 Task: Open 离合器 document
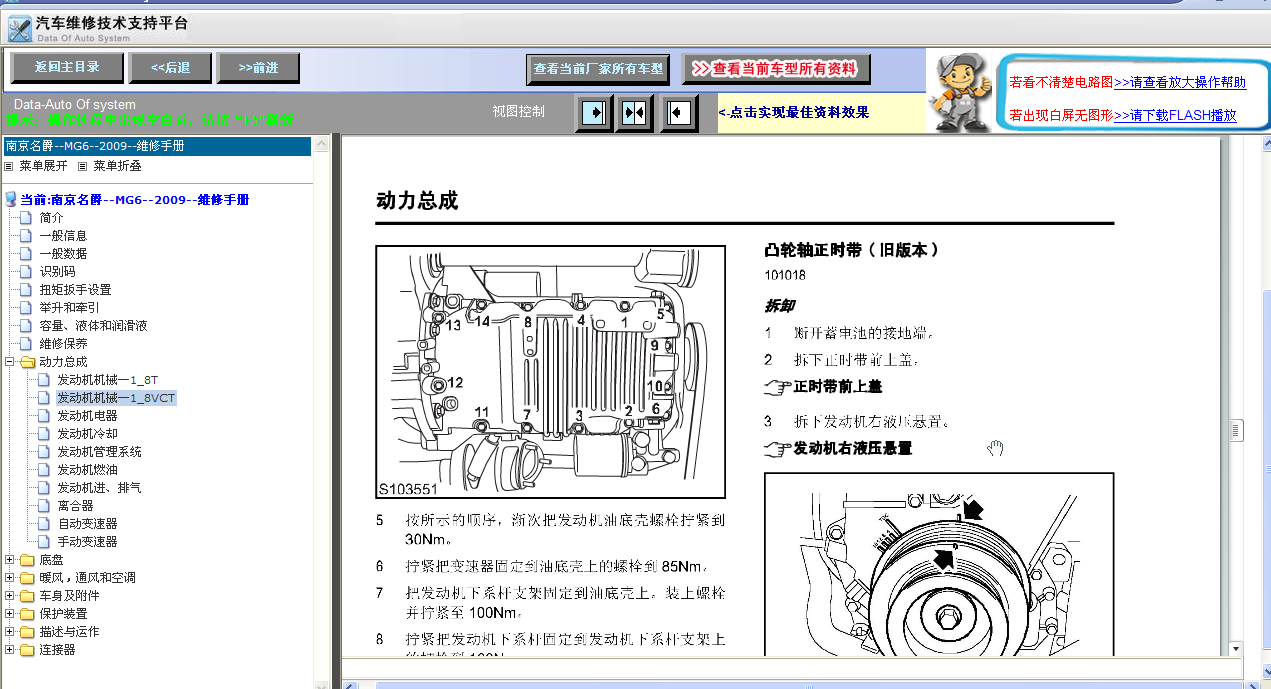[x=75, y=506]
